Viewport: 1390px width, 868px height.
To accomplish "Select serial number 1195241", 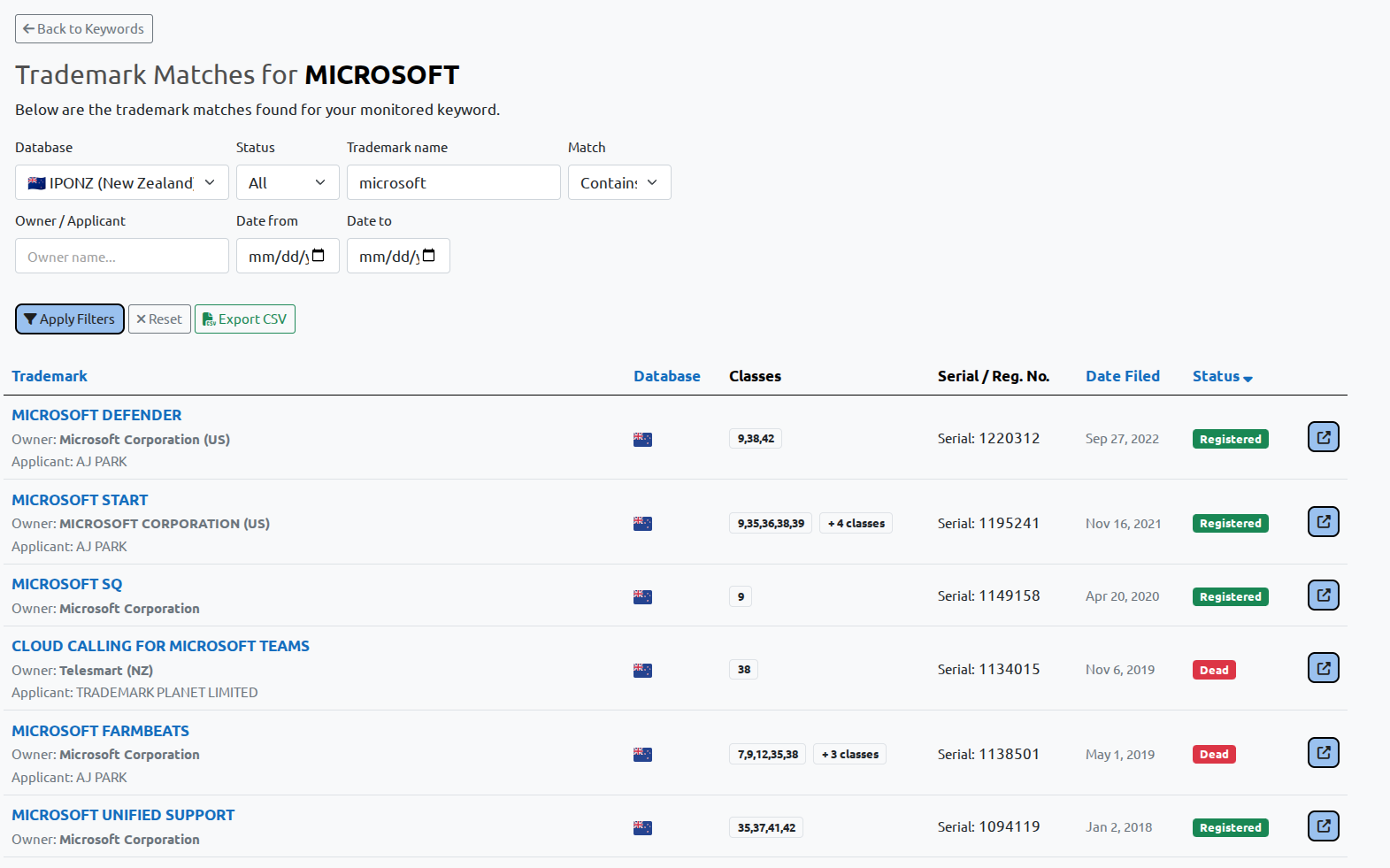I will click(1010, 523).
